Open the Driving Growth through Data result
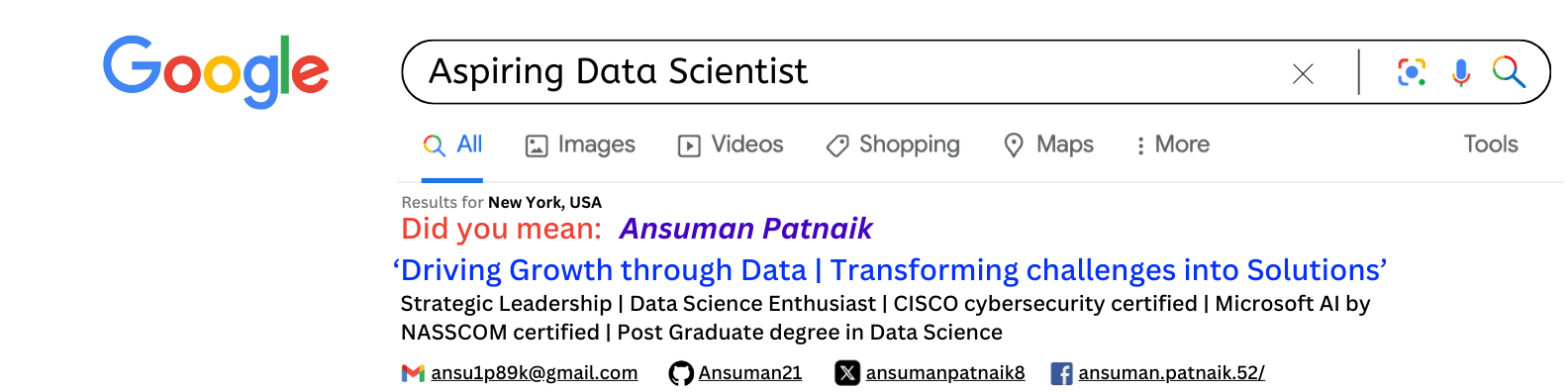 [889, 270]
